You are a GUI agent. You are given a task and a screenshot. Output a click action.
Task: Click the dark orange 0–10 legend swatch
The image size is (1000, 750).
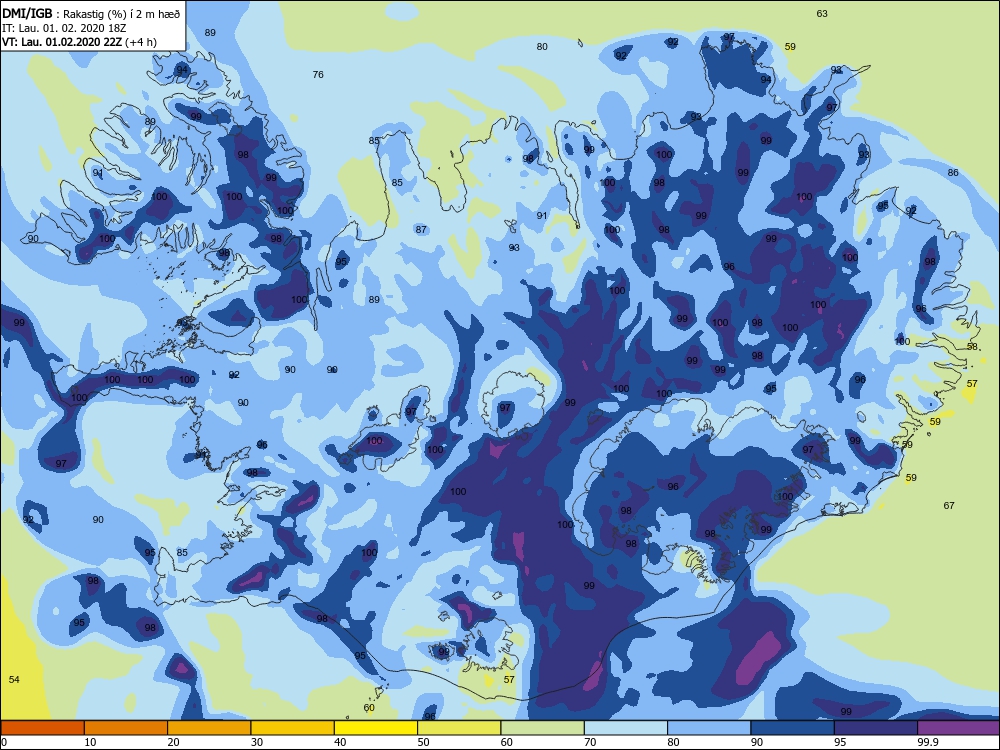click(x=43, y=728)
